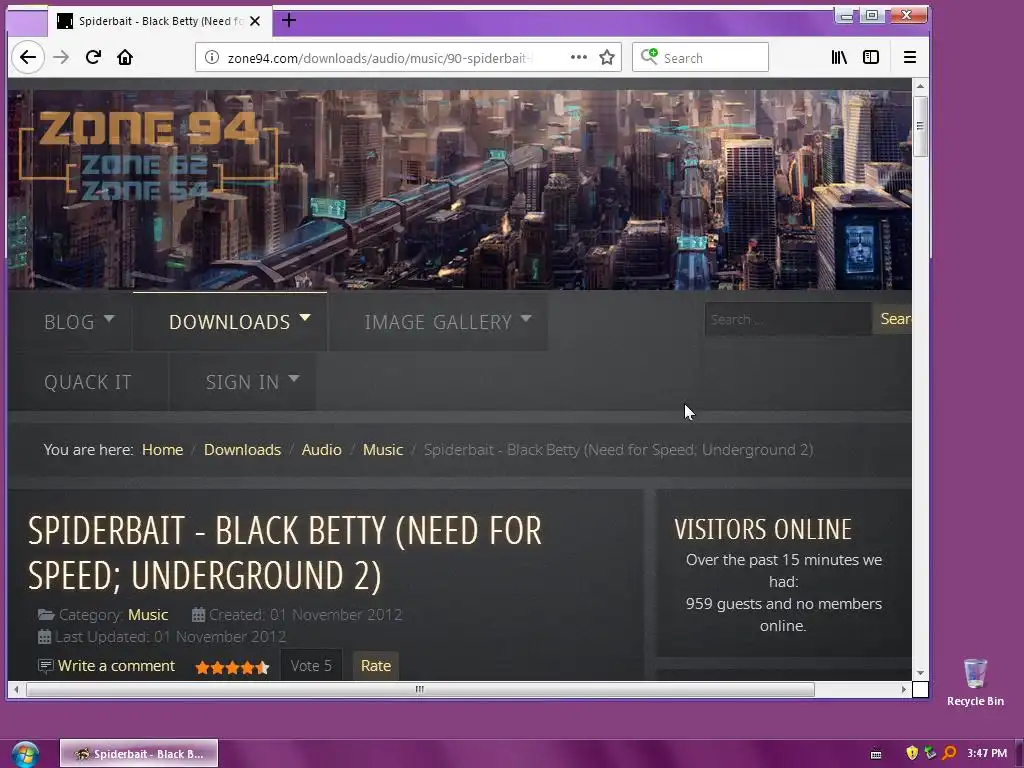Click the scroll down arrow
The width and height of the screenshot is (1024, 768).
coord(920,673)
